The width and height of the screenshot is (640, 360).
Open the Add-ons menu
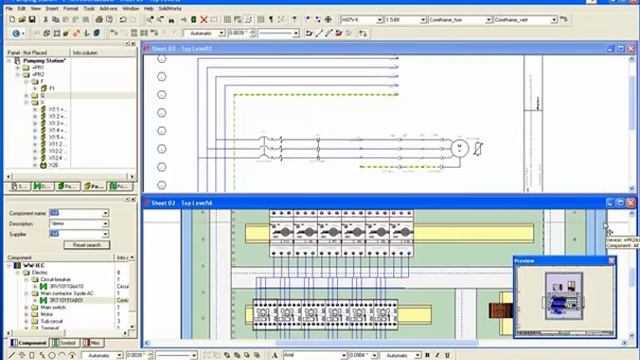109,9
